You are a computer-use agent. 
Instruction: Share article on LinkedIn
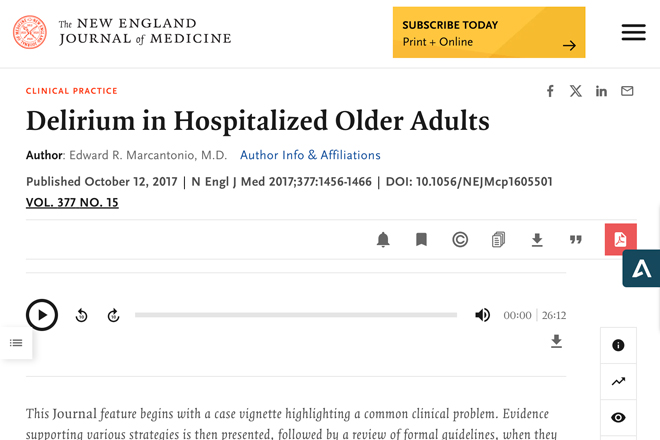[x=601, y=91]
